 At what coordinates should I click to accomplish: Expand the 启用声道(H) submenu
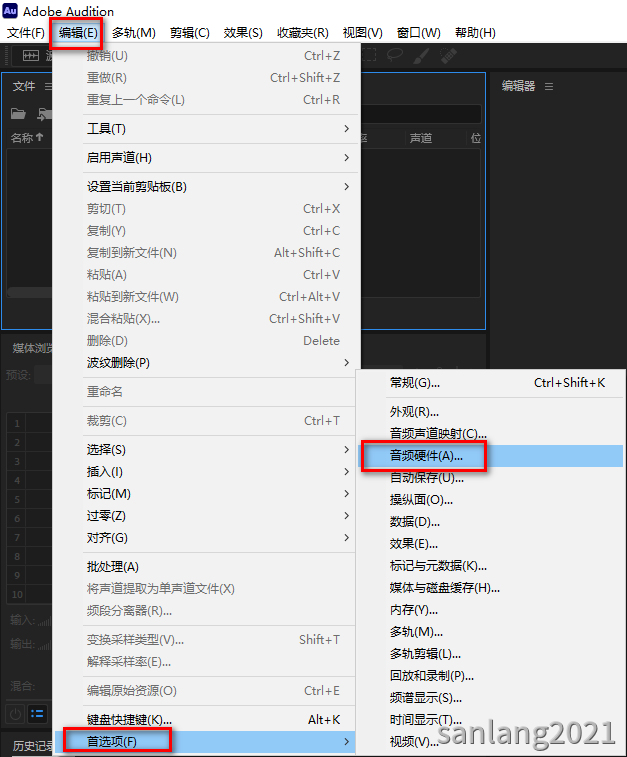pos(220,158)
